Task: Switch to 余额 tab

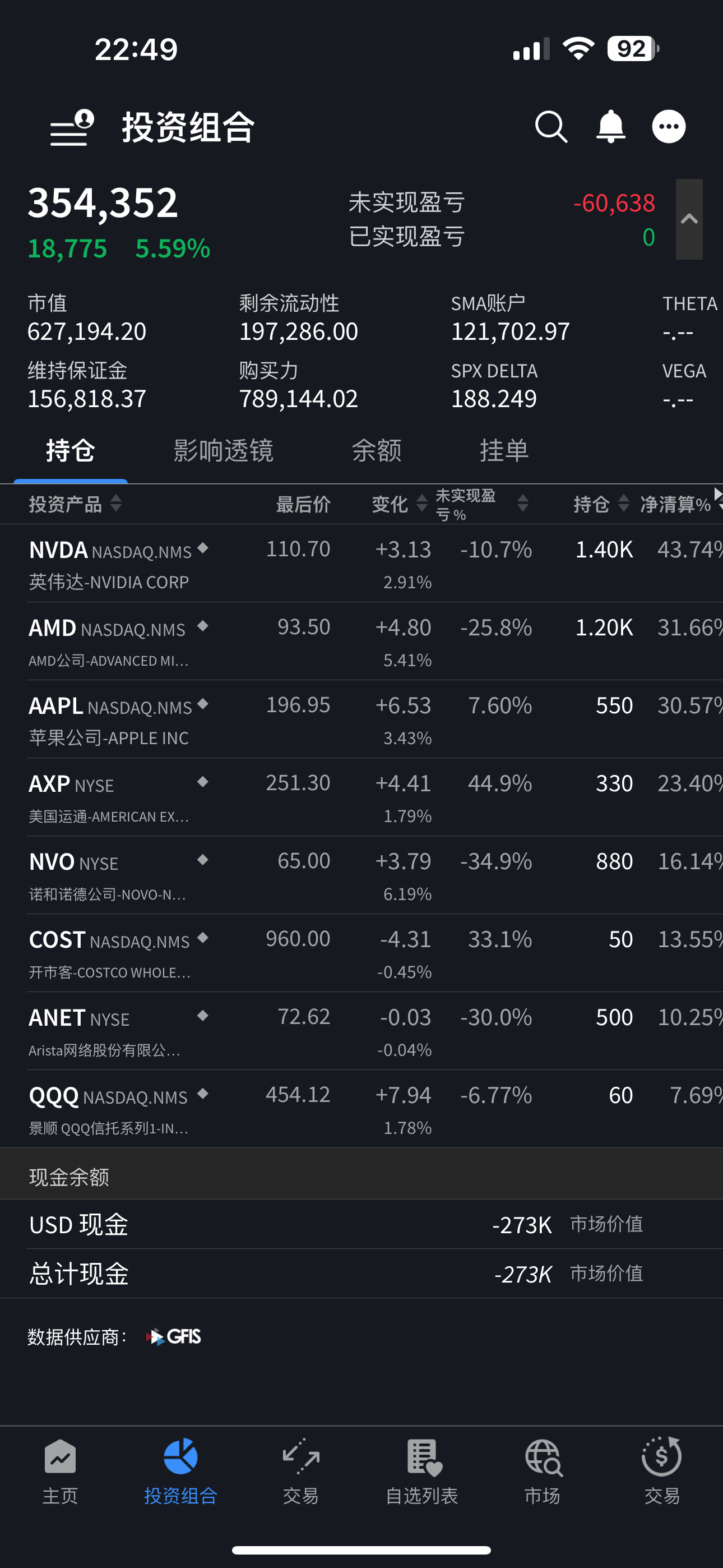Action: click(377, 451)
